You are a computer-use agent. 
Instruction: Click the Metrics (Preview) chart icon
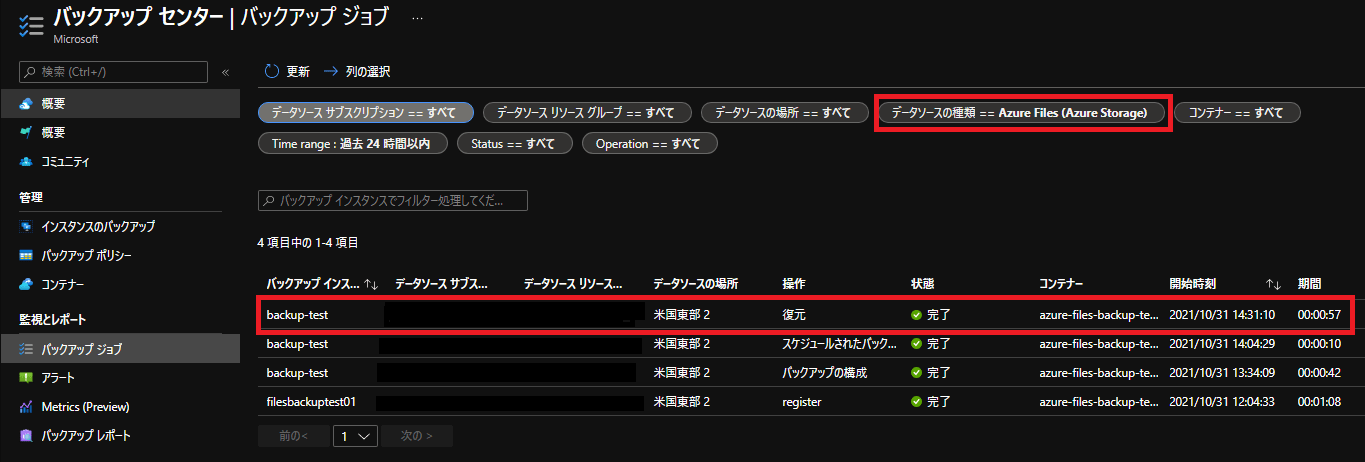(x=26, y=407)
